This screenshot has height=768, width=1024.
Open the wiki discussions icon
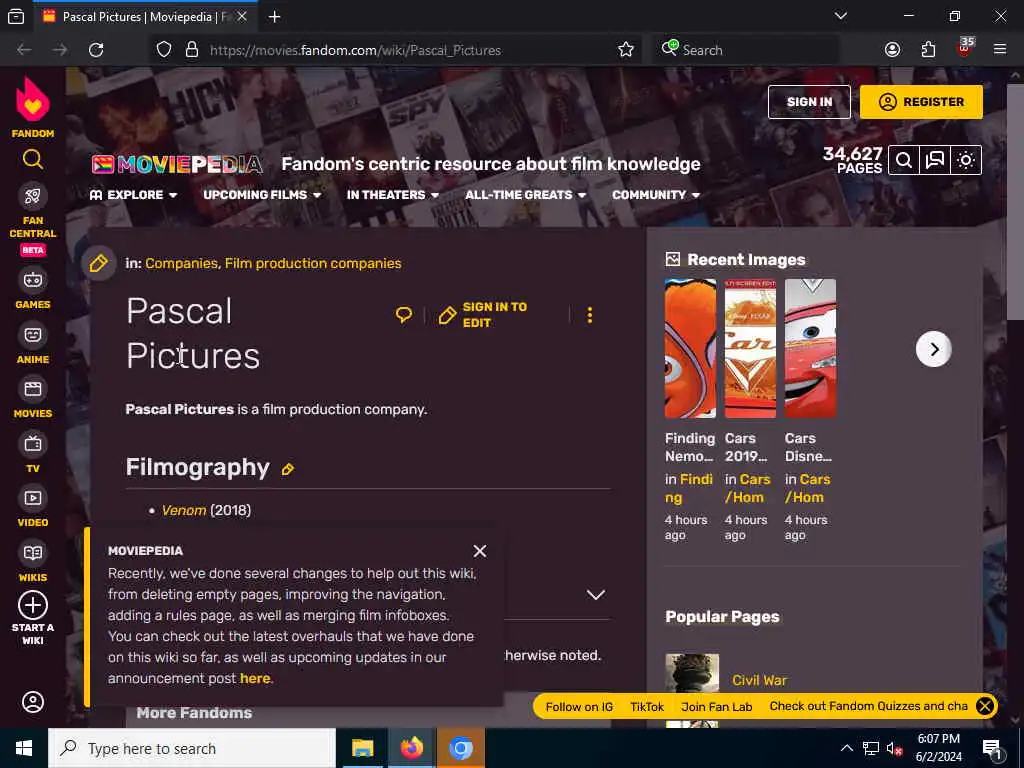[x=935, y=160]
